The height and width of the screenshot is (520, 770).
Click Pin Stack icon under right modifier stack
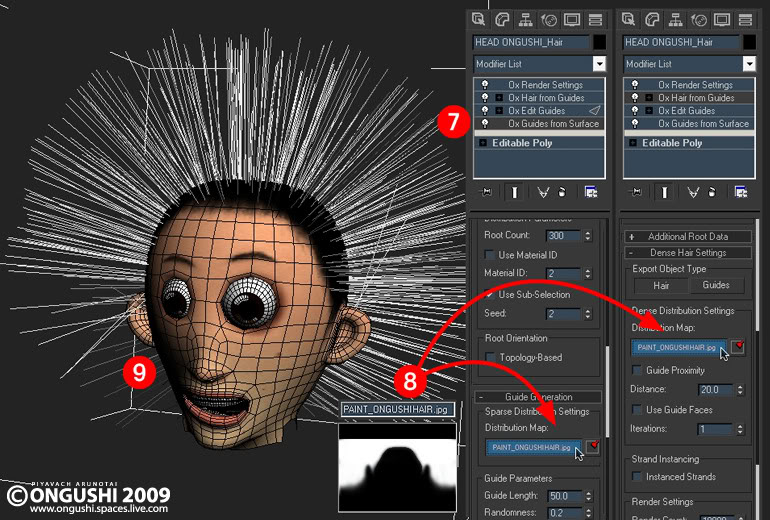click(x=636, y=192)
